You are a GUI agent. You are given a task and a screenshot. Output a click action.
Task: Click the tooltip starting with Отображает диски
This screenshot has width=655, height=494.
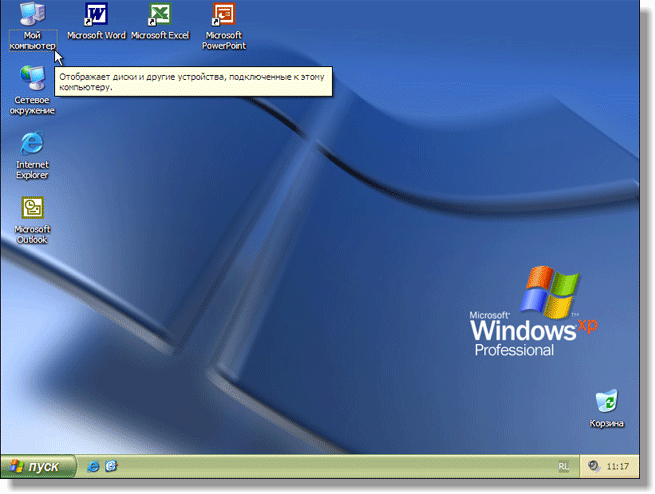tap(193, 81)
